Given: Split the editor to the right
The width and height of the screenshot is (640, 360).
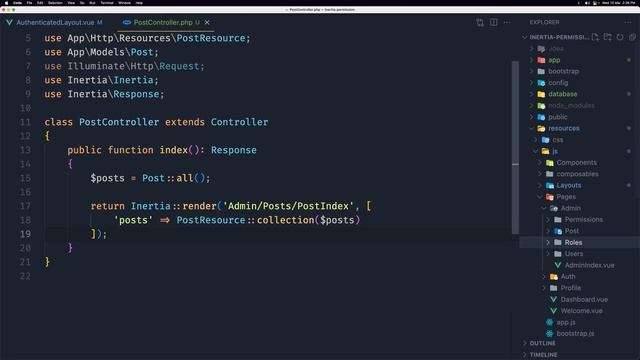Looking at the screenshot, I should coord(493,22).
